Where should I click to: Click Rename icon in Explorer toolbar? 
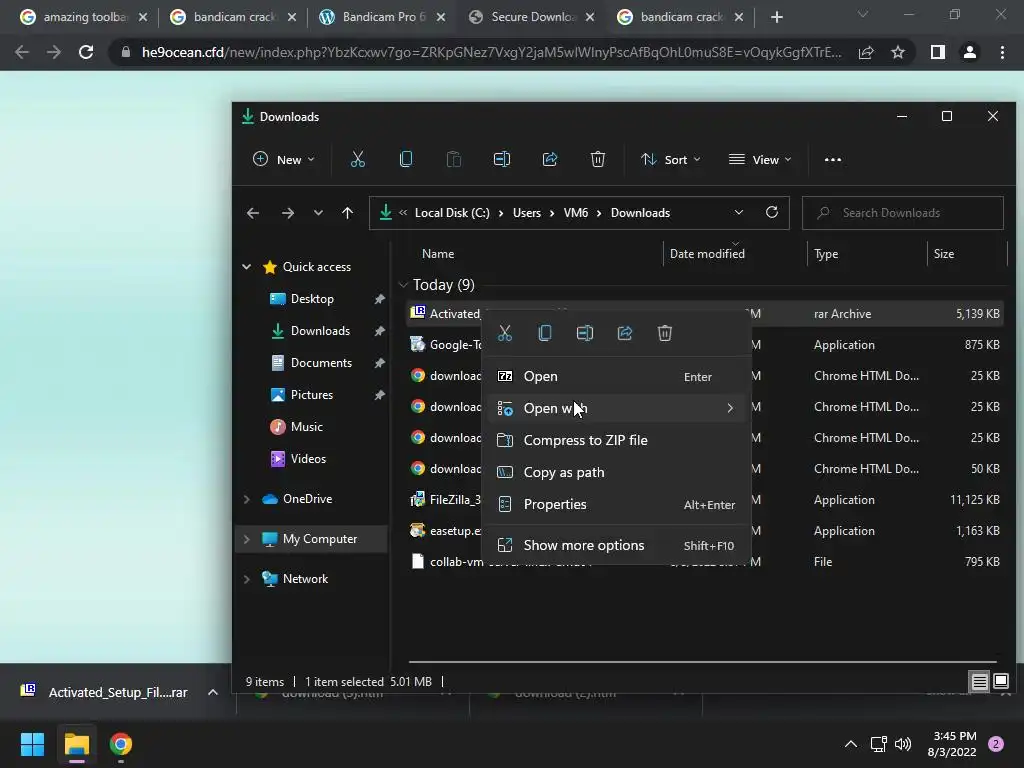[x=502, y=159]
